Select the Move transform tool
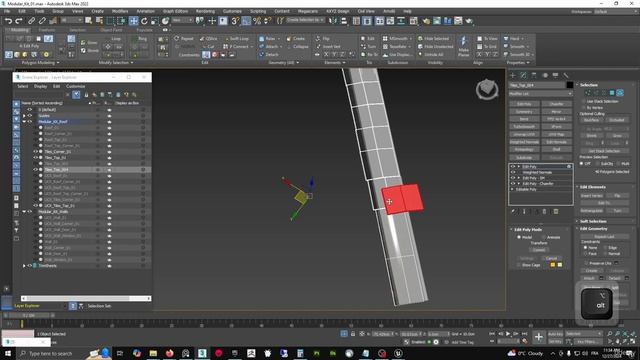The width and height of the screenshot is (640, 360). click(x=133, y=20)
